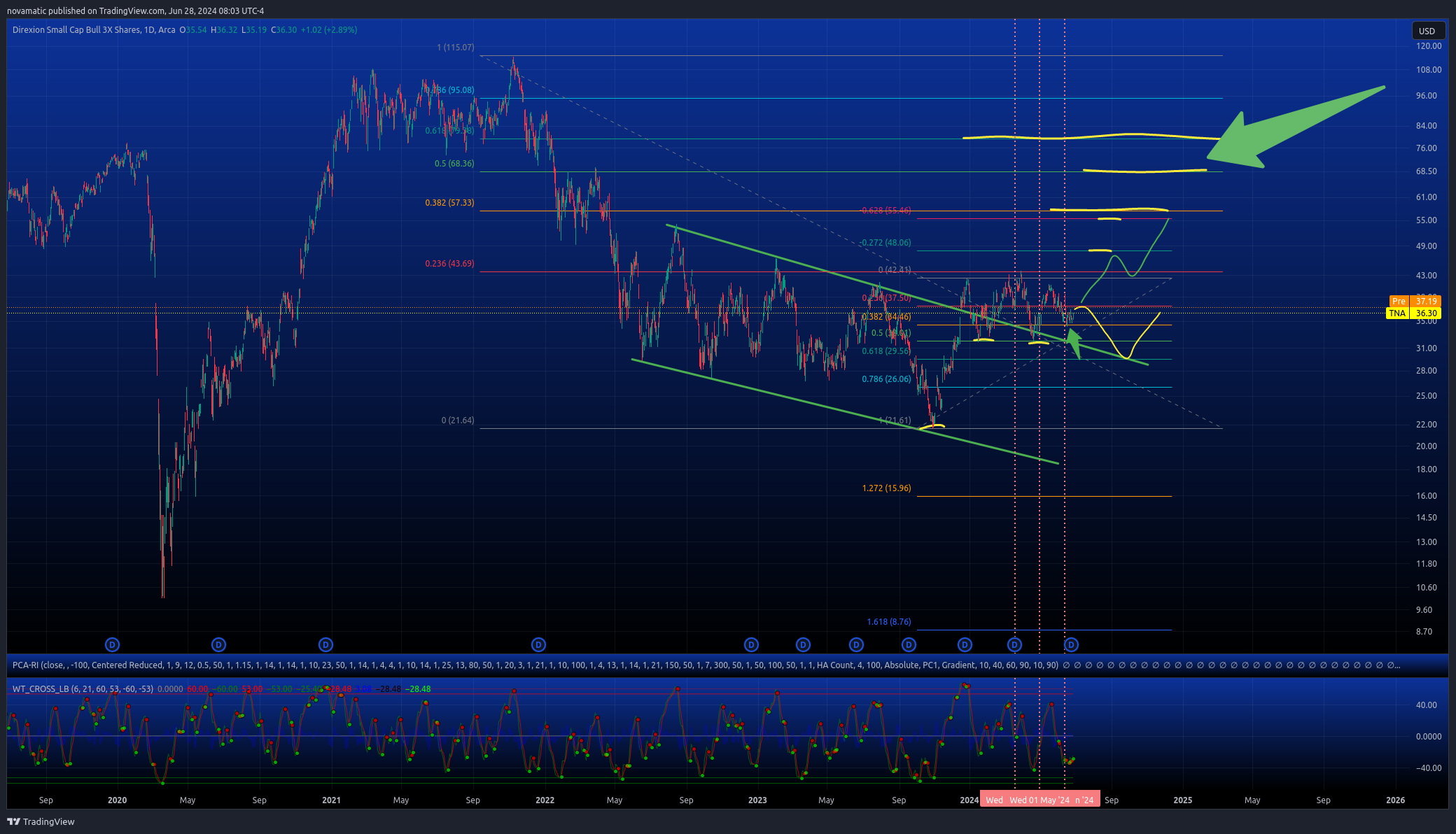Select the Direxion Small Cap Bull 3X Shares title

76,30
